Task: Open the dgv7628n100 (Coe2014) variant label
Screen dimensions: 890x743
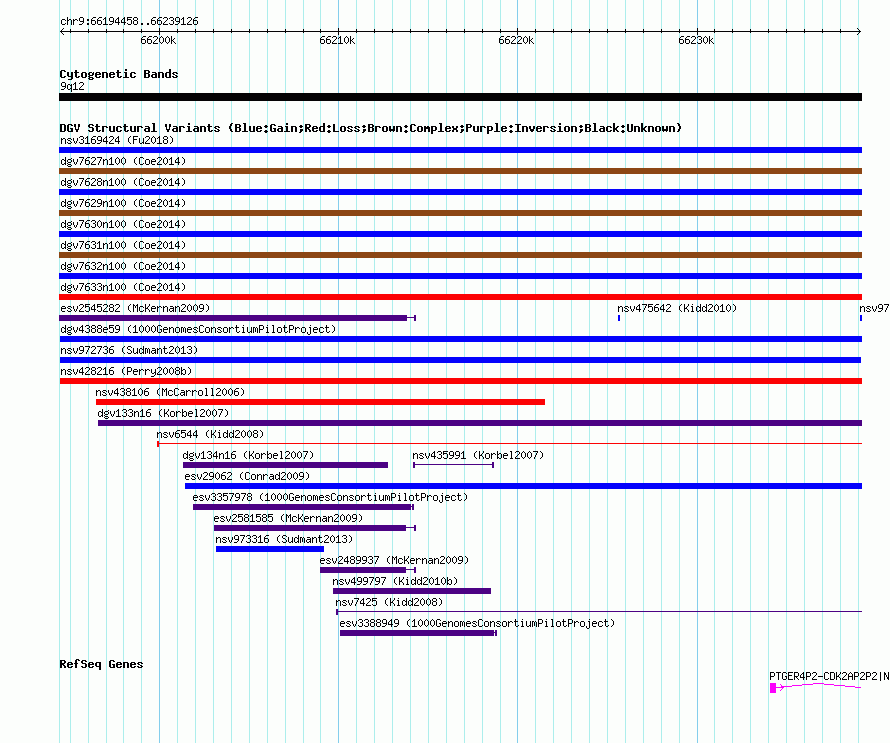Action: click(x=123, y=182)
